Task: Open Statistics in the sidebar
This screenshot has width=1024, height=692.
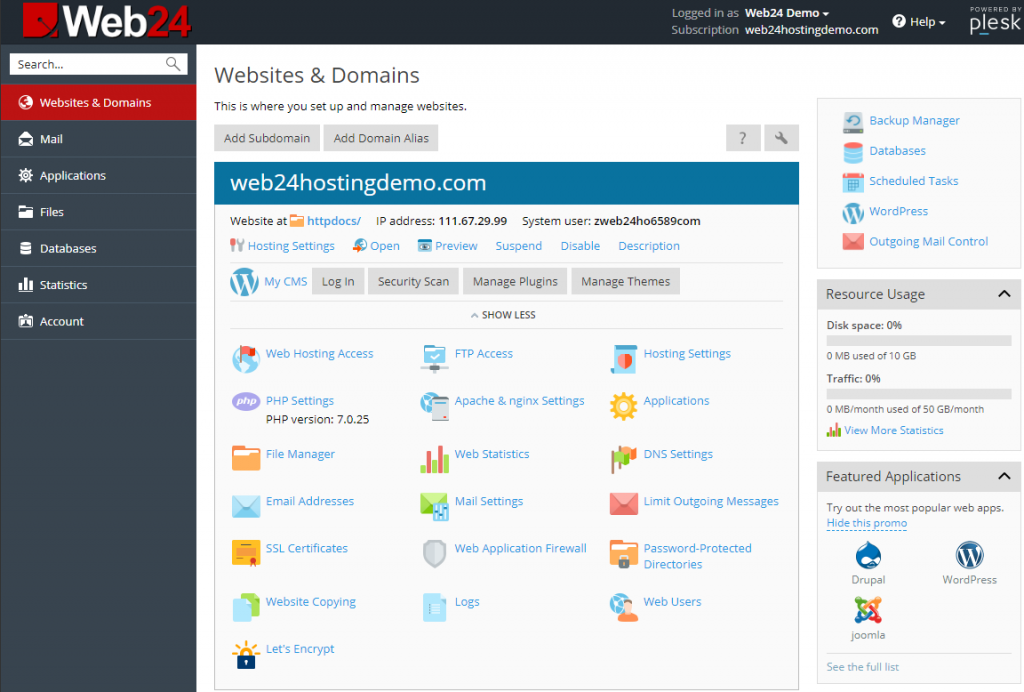Action: pos(99,285)
